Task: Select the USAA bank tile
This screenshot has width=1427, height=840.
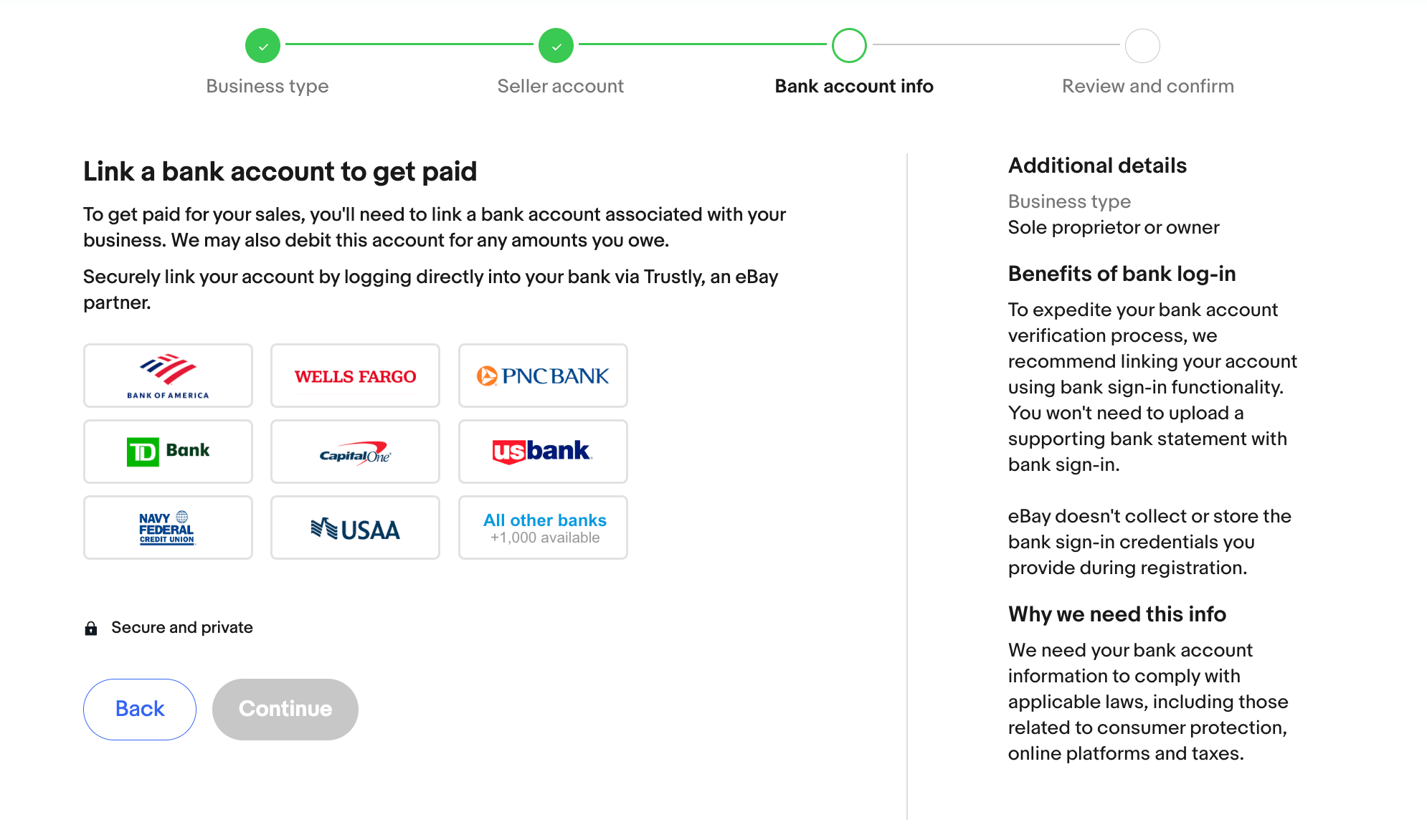Action: coord(355,528)
